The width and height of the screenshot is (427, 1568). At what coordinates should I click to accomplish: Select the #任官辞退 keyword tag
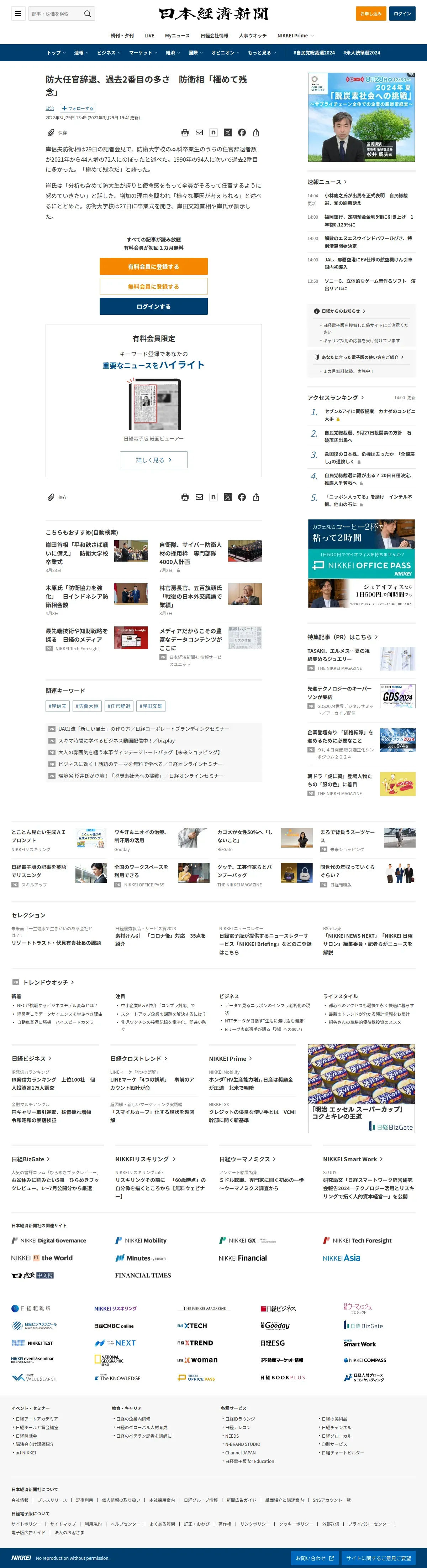tap(118, 706)
